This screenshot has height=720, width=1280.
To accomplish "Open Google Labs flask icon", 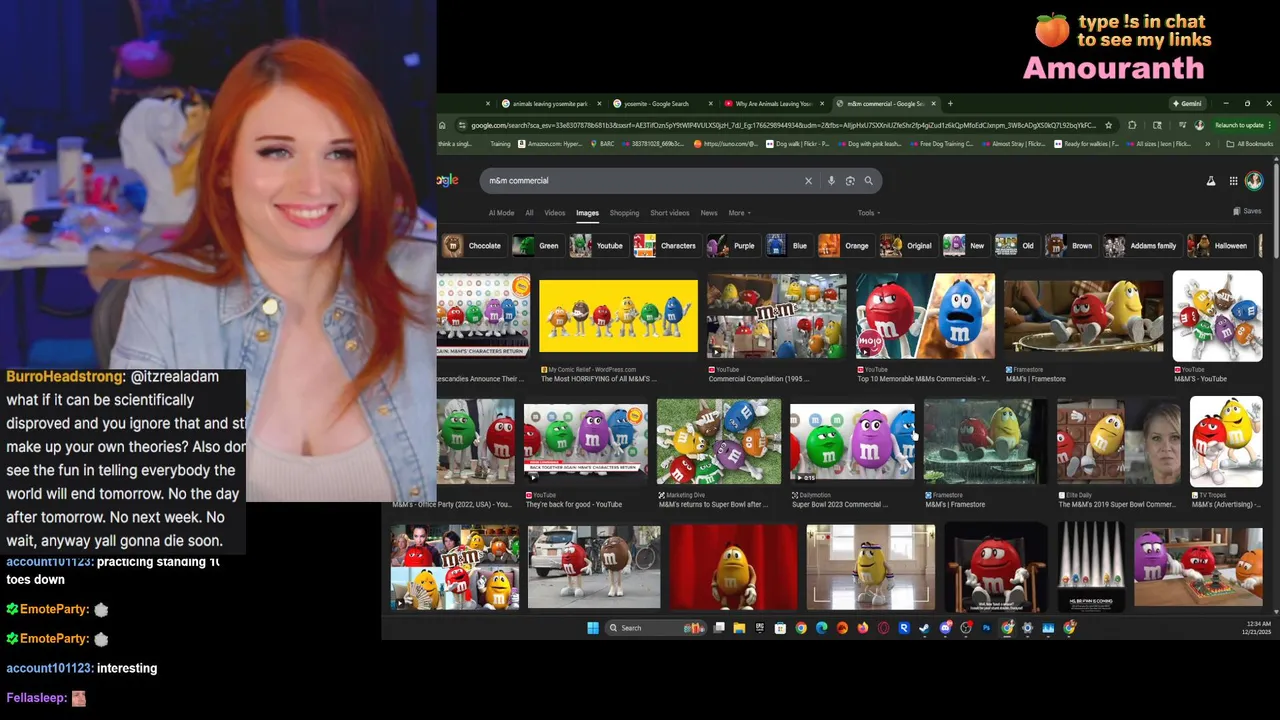I will [1210, 181].
